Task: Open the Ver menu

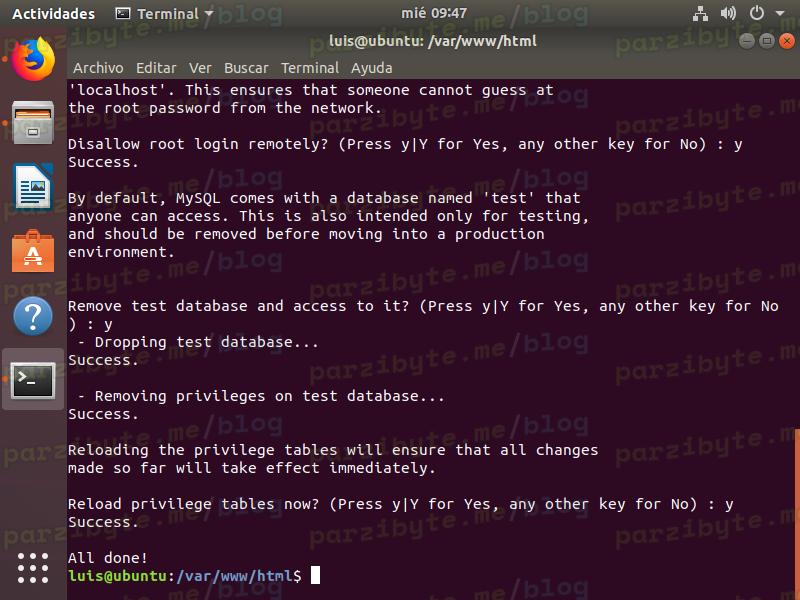Action: [200, 68]
